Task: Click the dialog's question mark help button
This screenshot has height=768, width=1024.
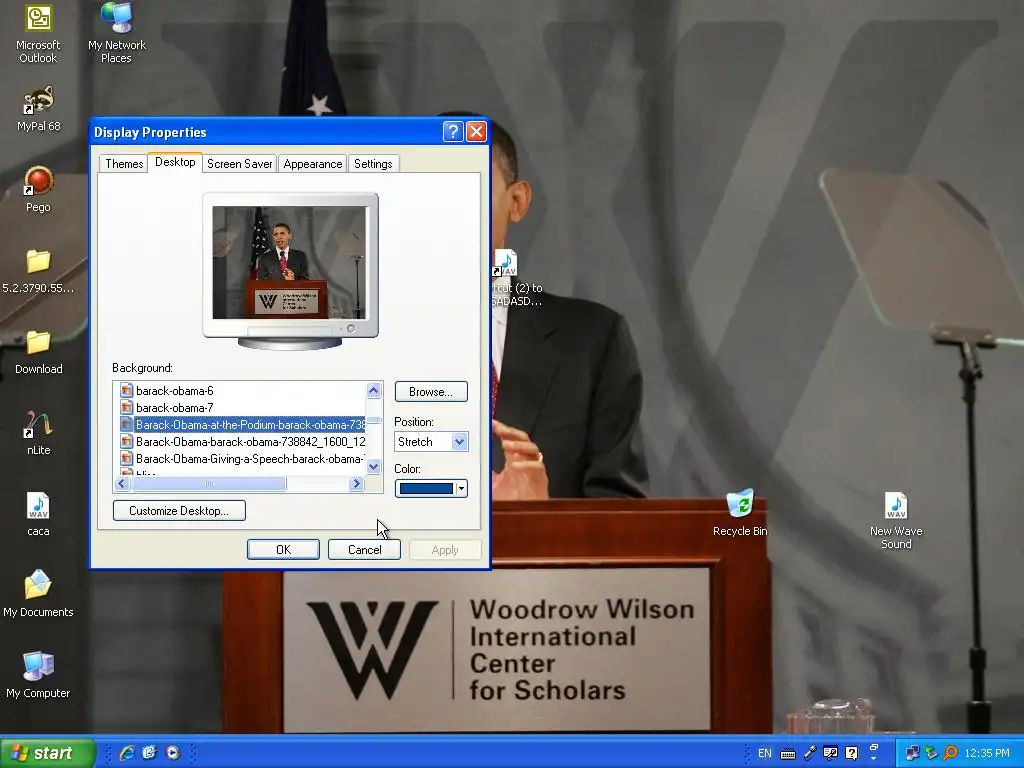Action: click(x=453, y=131)
